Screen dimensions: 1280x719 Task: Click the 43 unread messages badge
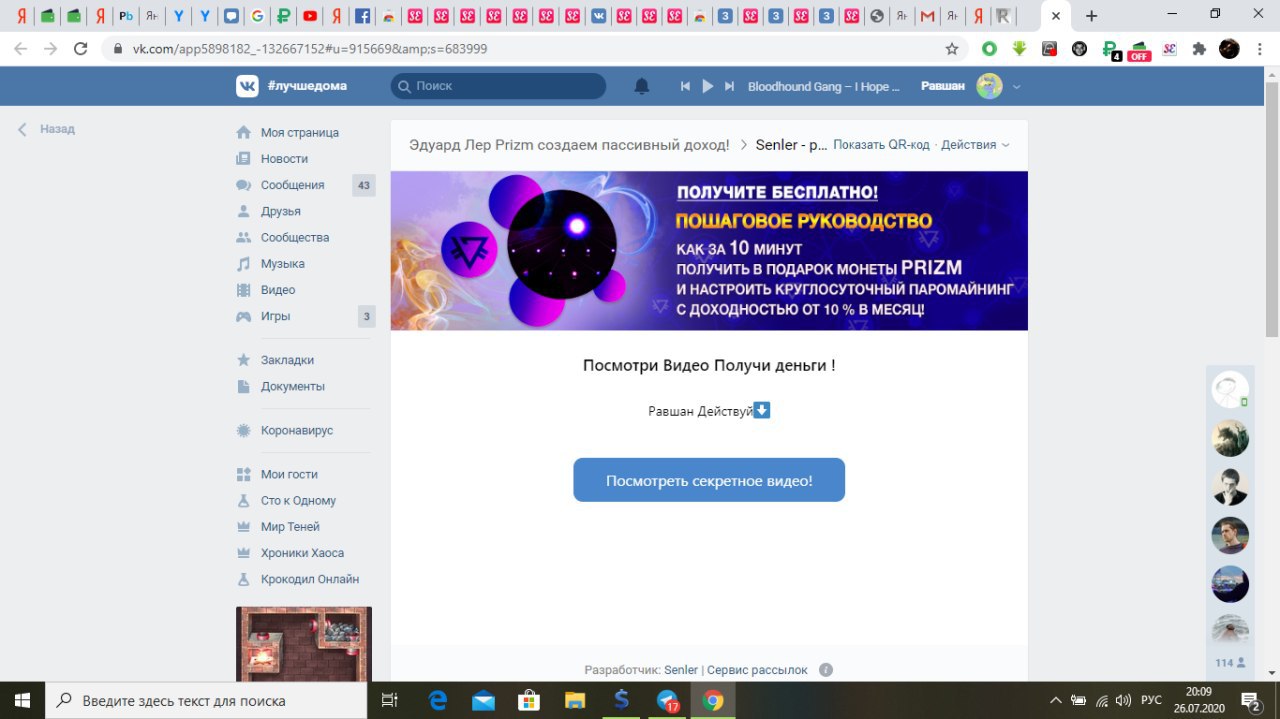click(x=364, y=185)
